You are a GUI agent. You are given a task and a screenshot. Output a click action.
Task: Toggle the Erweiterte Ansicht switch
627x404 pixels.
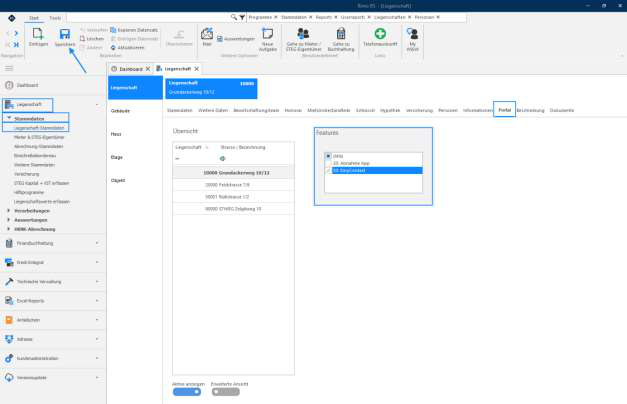226,392
